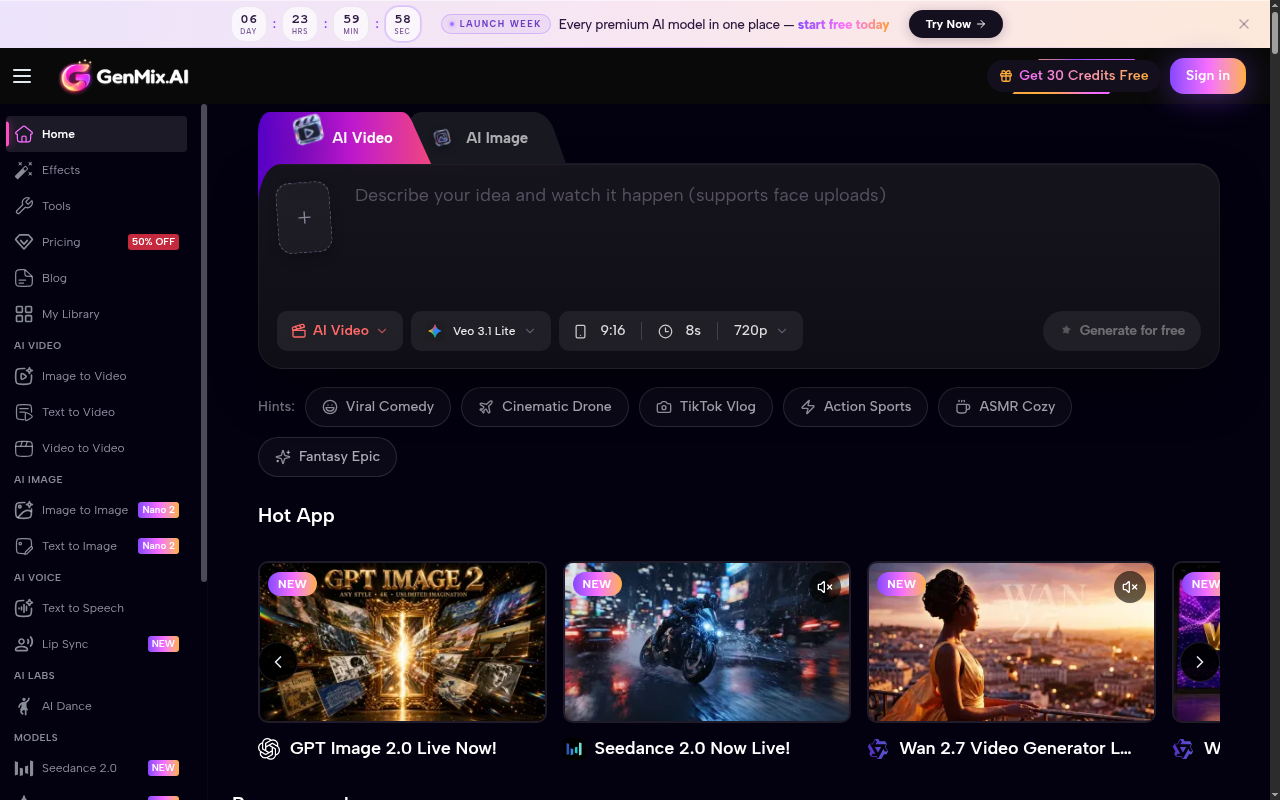This screenshot has height=800, width=1280.
Task: Select the 8s duration option
Action: 680,331
